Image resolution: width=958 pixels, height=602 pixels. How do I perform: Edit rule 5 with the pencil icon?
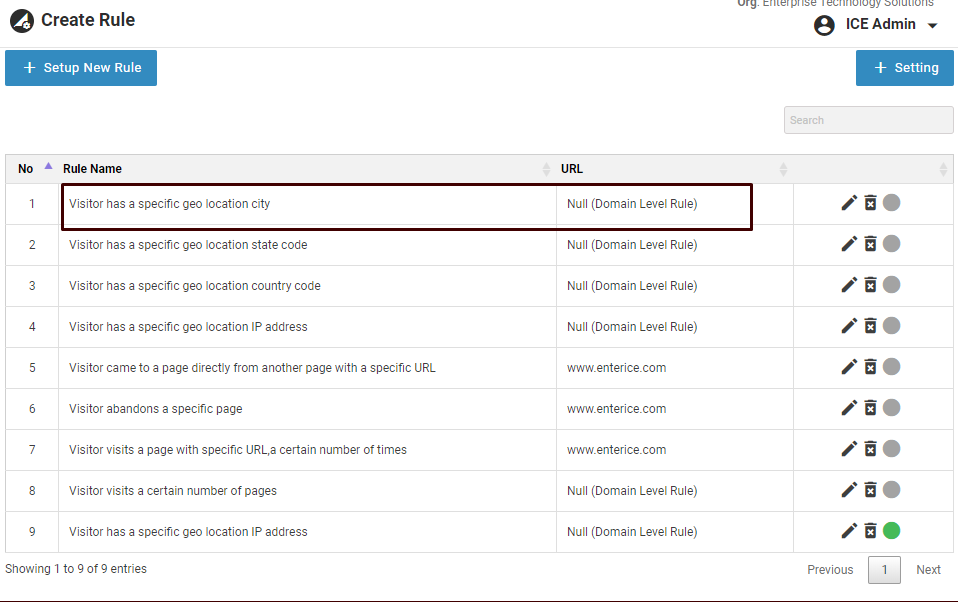(x=849, y=367)
